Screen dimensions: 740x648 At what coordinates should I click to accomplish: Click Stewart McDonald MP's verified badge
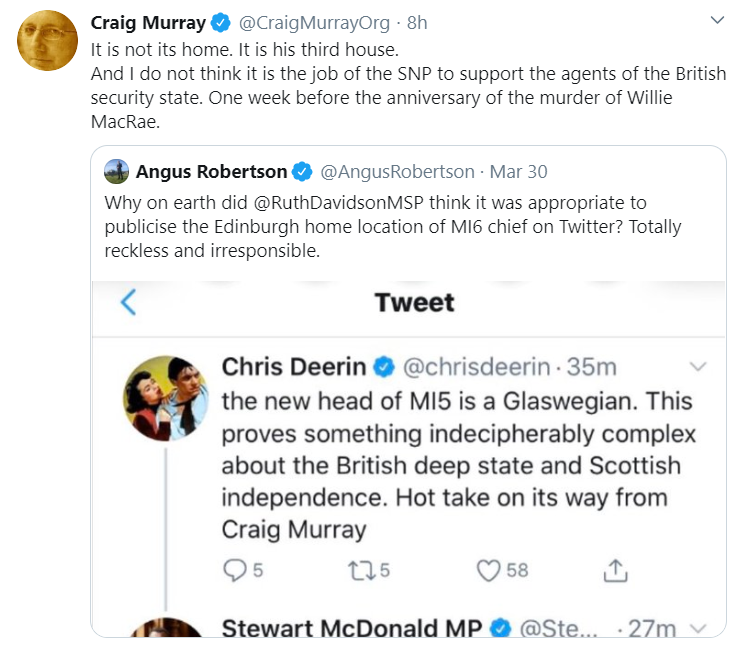click(x=500, y=628)
